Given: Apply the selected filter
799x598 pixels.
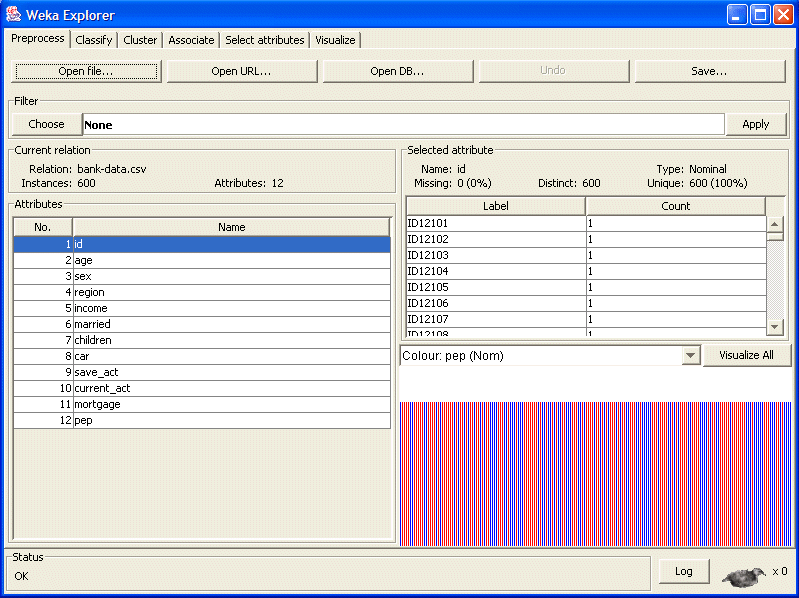Looking at the screenshot, I should coord(755,124).
